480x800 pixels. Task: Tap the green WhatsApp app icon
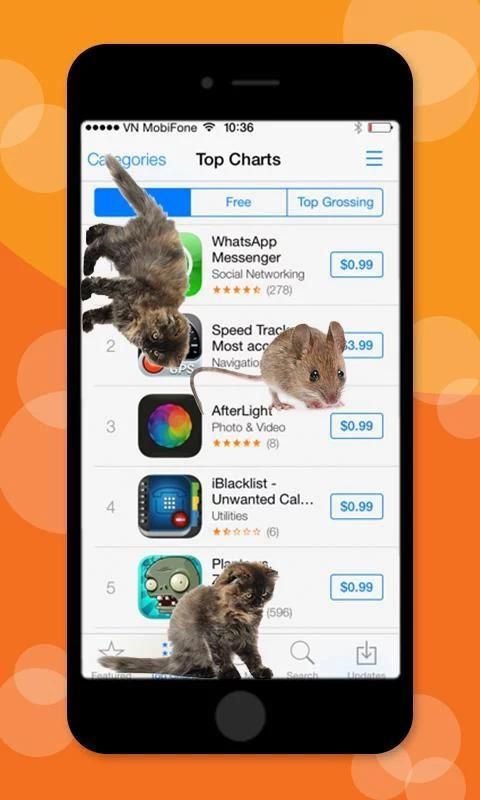click(x=191, y=264)
